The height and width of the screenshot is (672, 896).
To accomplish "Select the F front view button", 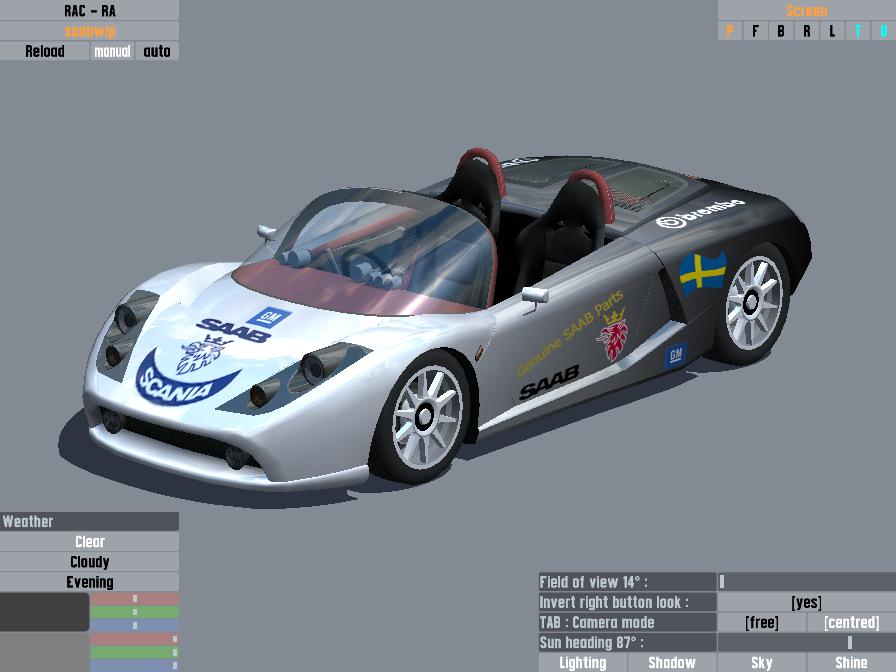I will [x=755, y=31].
